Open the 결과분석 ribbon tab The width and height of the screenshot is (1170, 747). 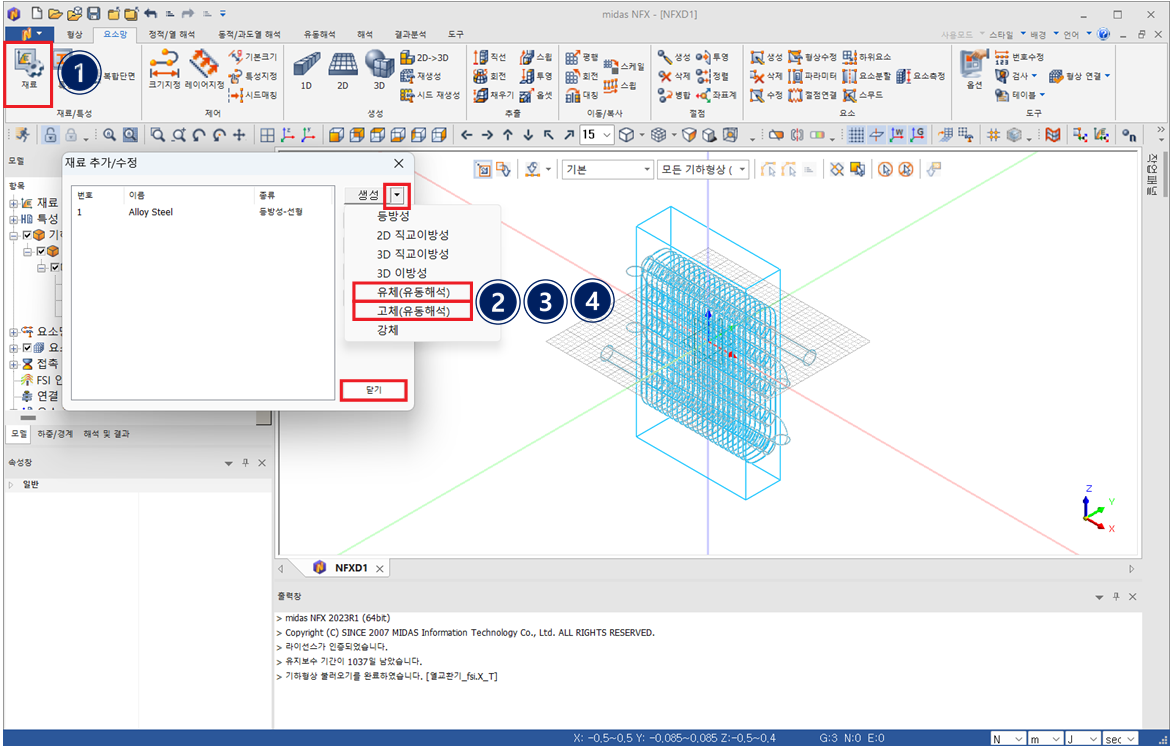click(410, 34)
